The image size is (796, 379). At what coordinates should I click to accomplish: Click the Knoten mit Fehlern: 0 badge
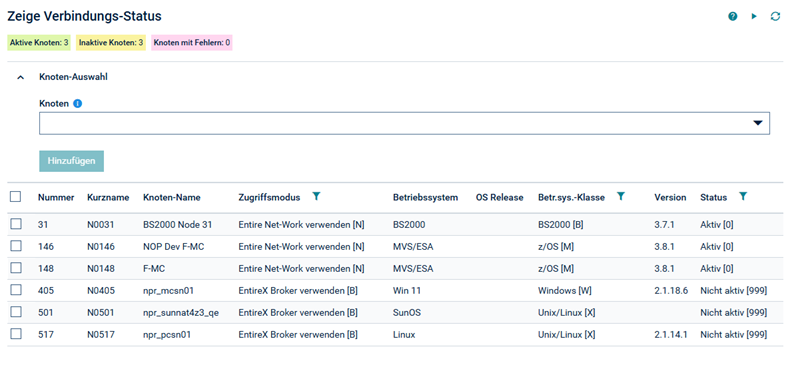(x=192, y=43)
